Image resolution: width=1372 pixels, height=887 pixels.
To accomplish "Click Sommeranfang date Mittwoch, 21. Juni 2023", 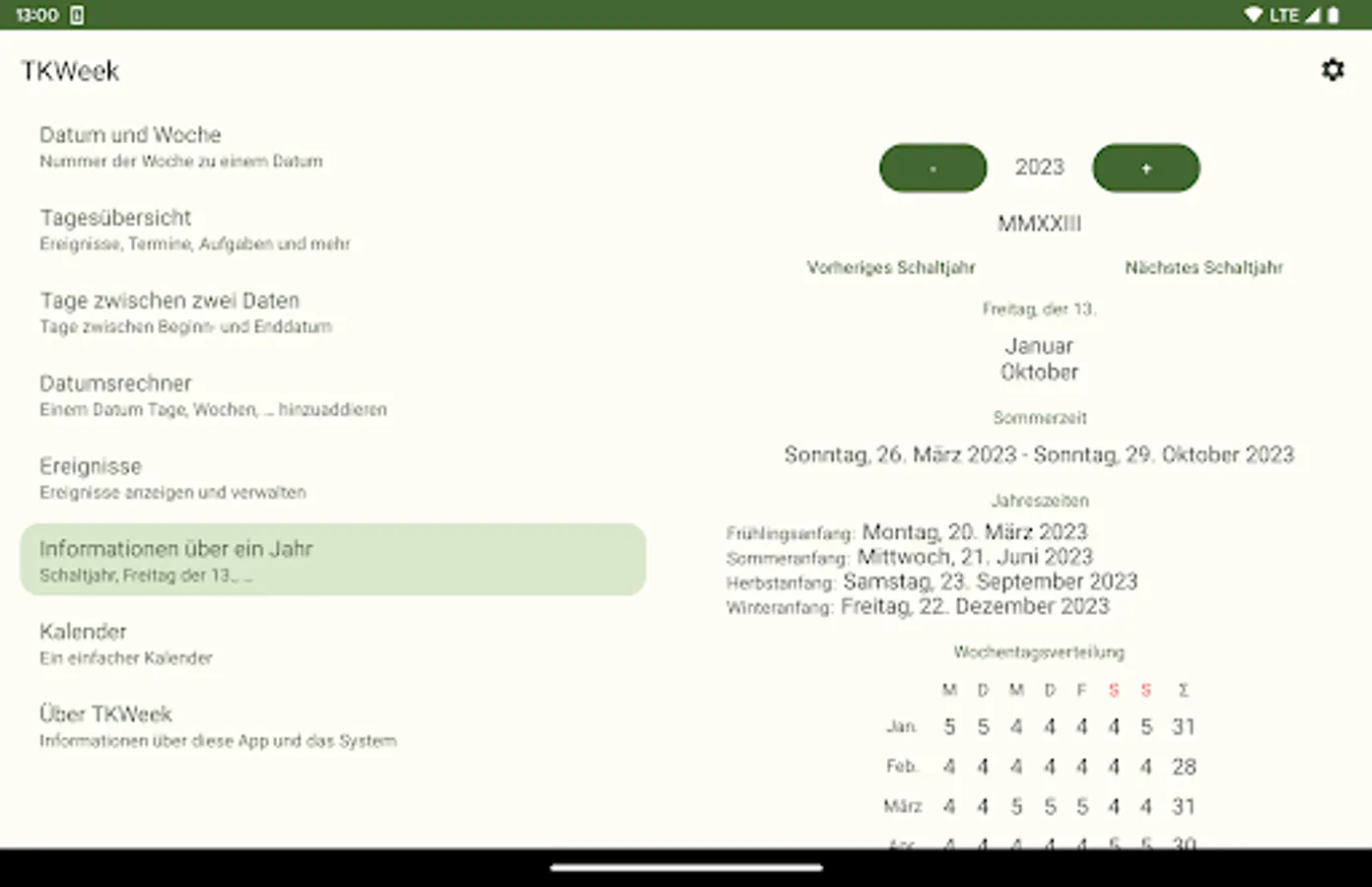I will click(975, 557).
